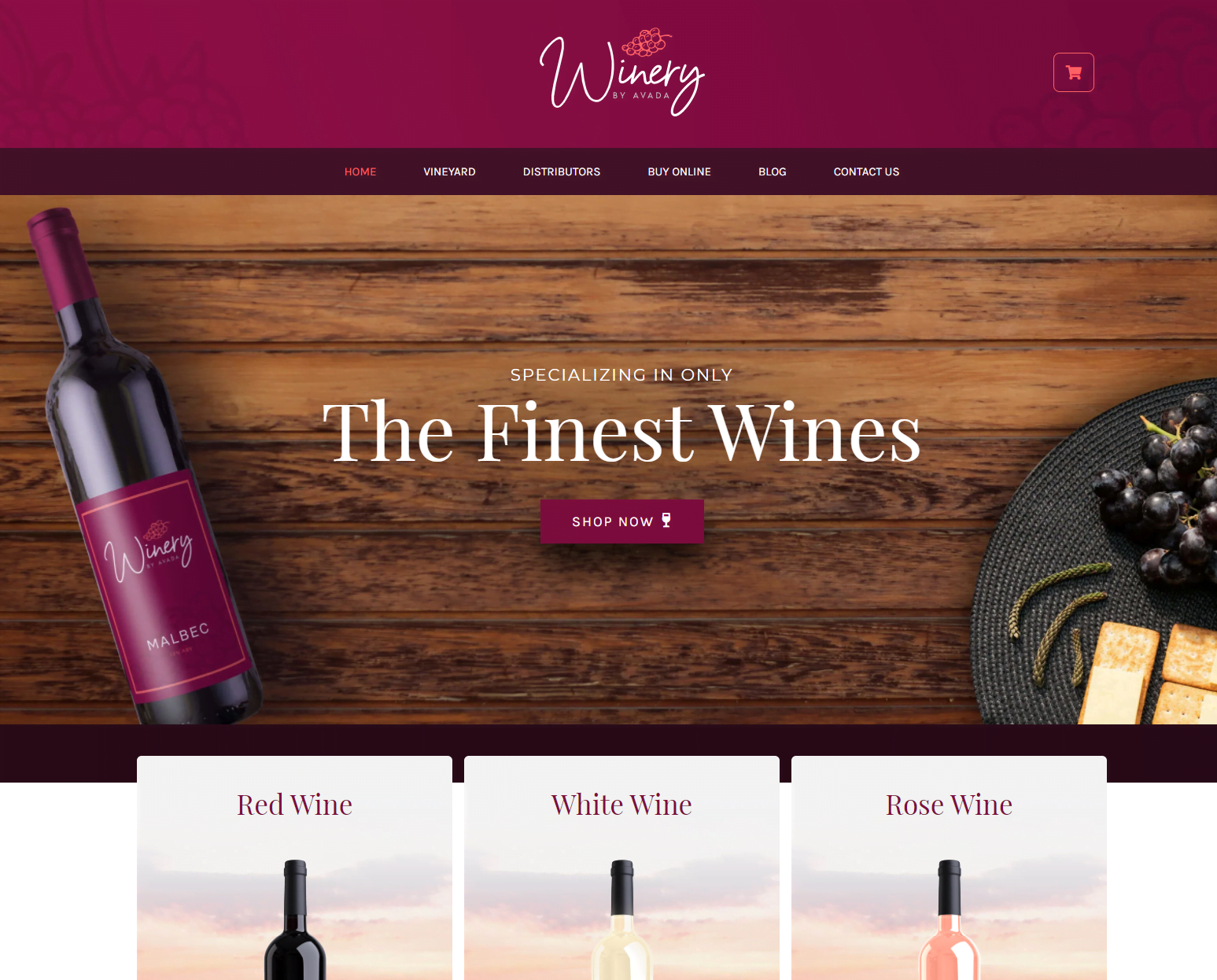
Task: Click the Specializing In Only subtitle
Action: pos(621,375)
